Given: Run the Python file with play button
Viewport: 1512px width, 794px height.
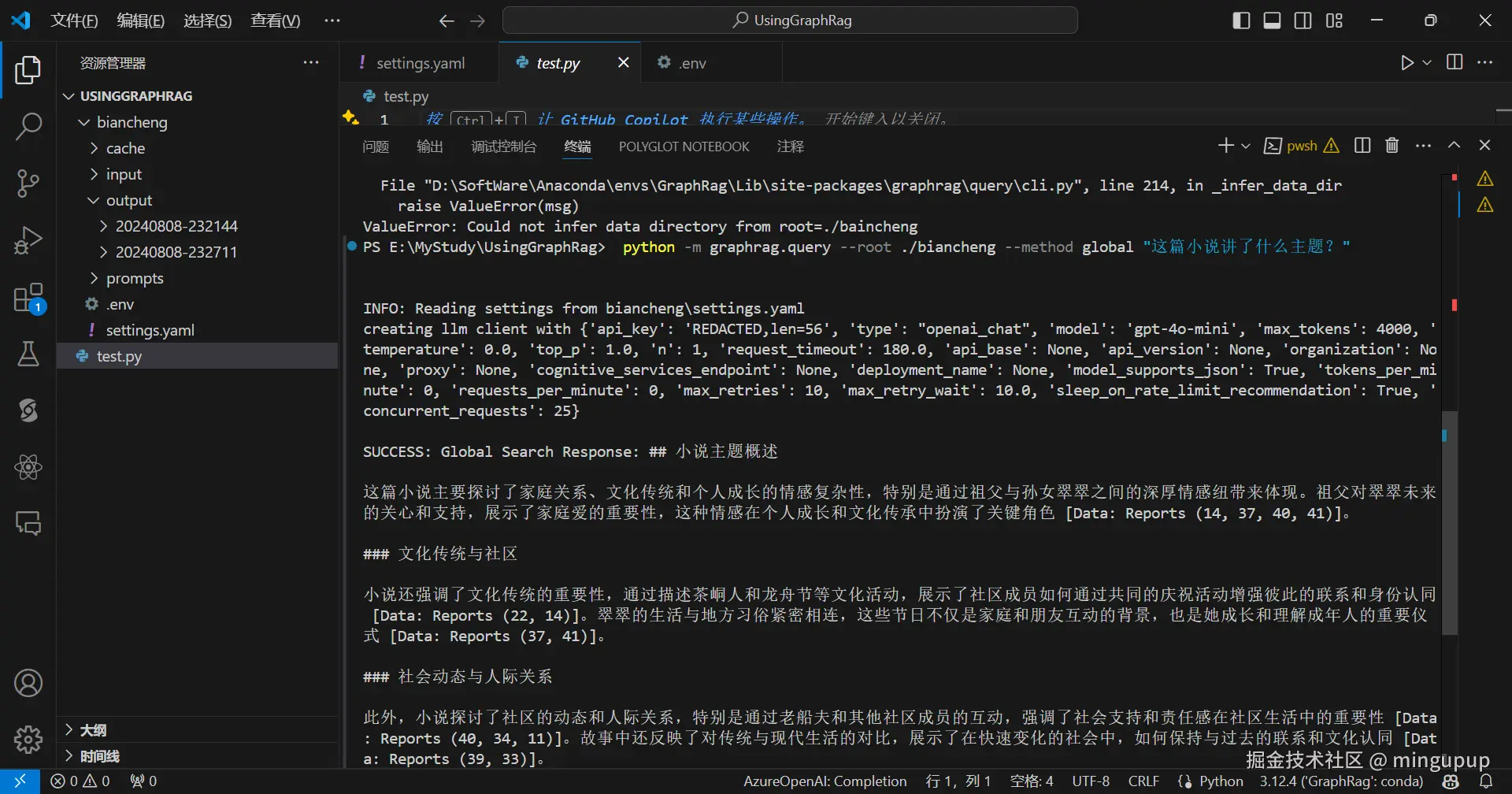Looking at the screenshot, I should (1407, 62).
